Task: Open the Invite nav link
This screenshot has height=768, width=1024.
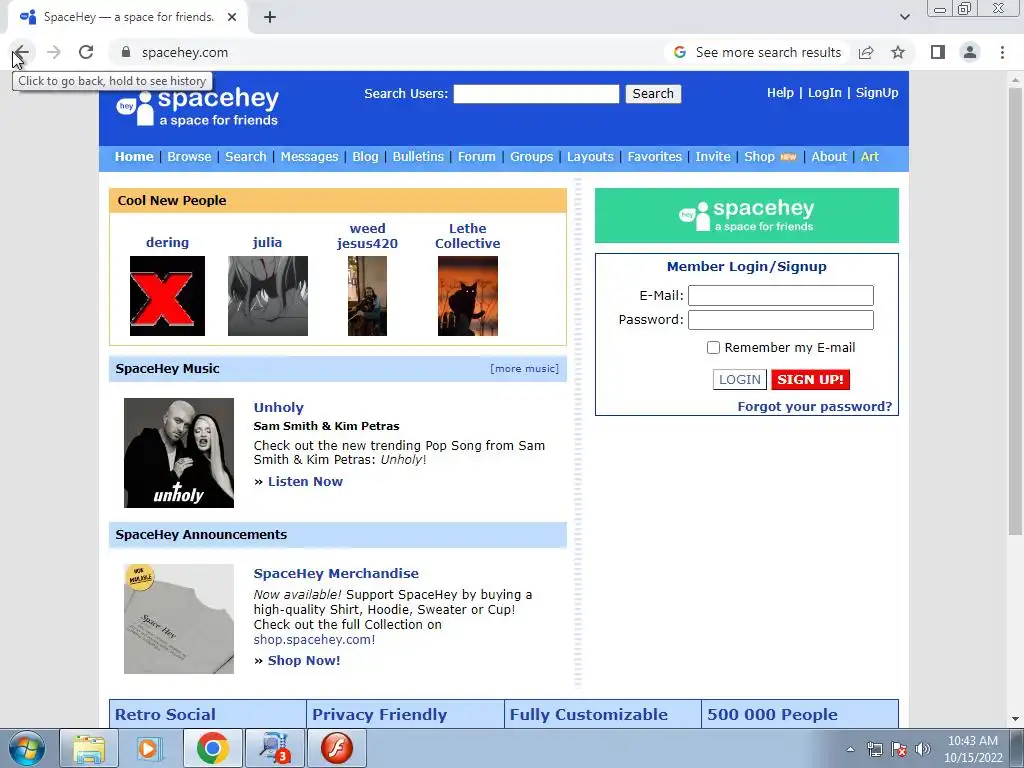Action: (713, 157)
